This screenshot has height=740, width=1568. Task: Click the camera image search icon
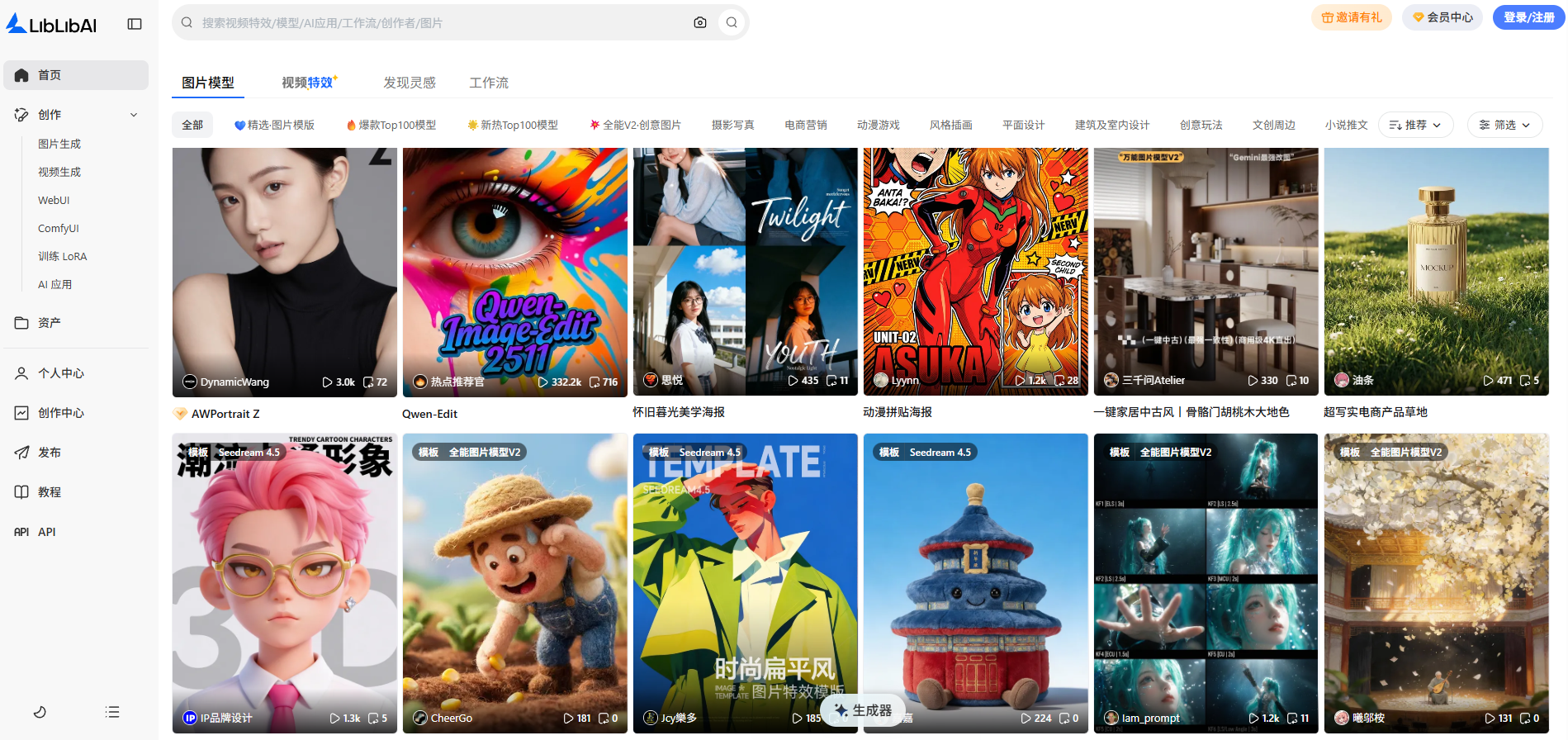pyautogui.click(x=700, y=22)
